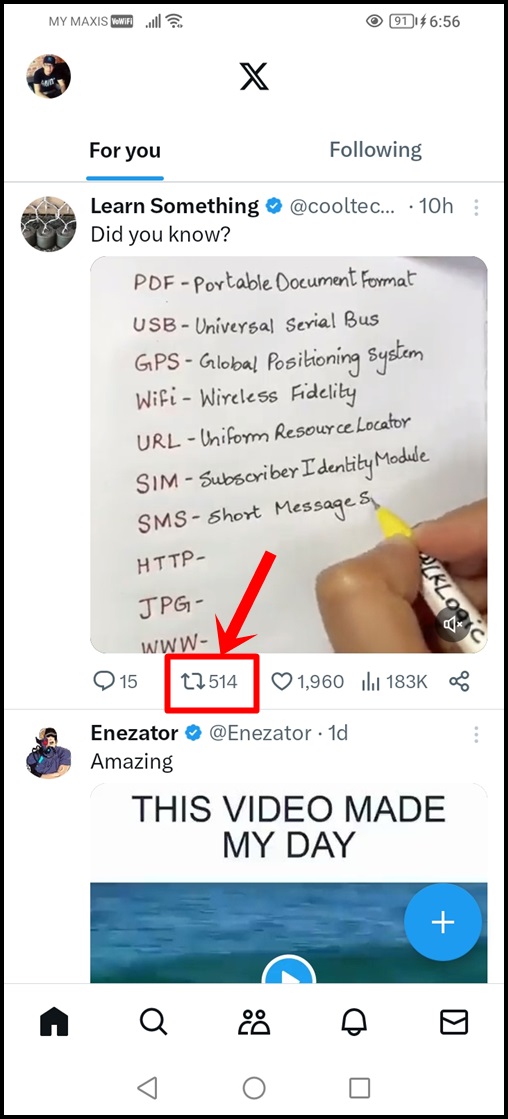
Task: Unmute the video using the speaker icon
Action: click(x=454, y=626)
